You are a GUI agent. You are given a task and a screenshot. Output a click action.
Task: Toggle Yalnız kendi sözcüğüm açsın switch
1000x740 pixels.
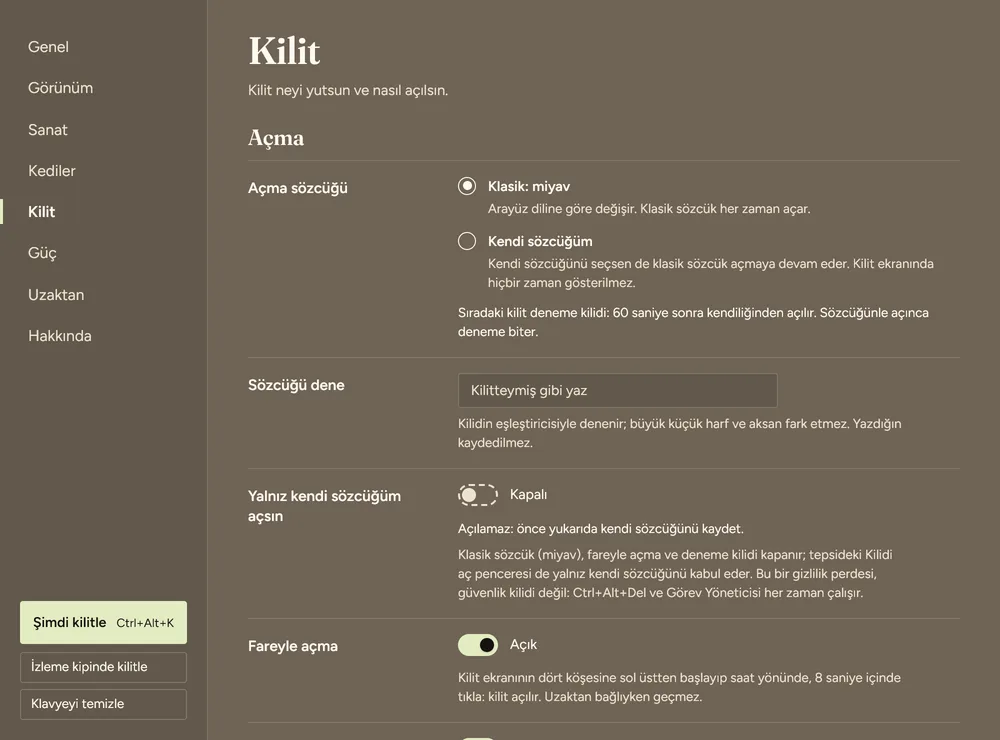point(478,494)
